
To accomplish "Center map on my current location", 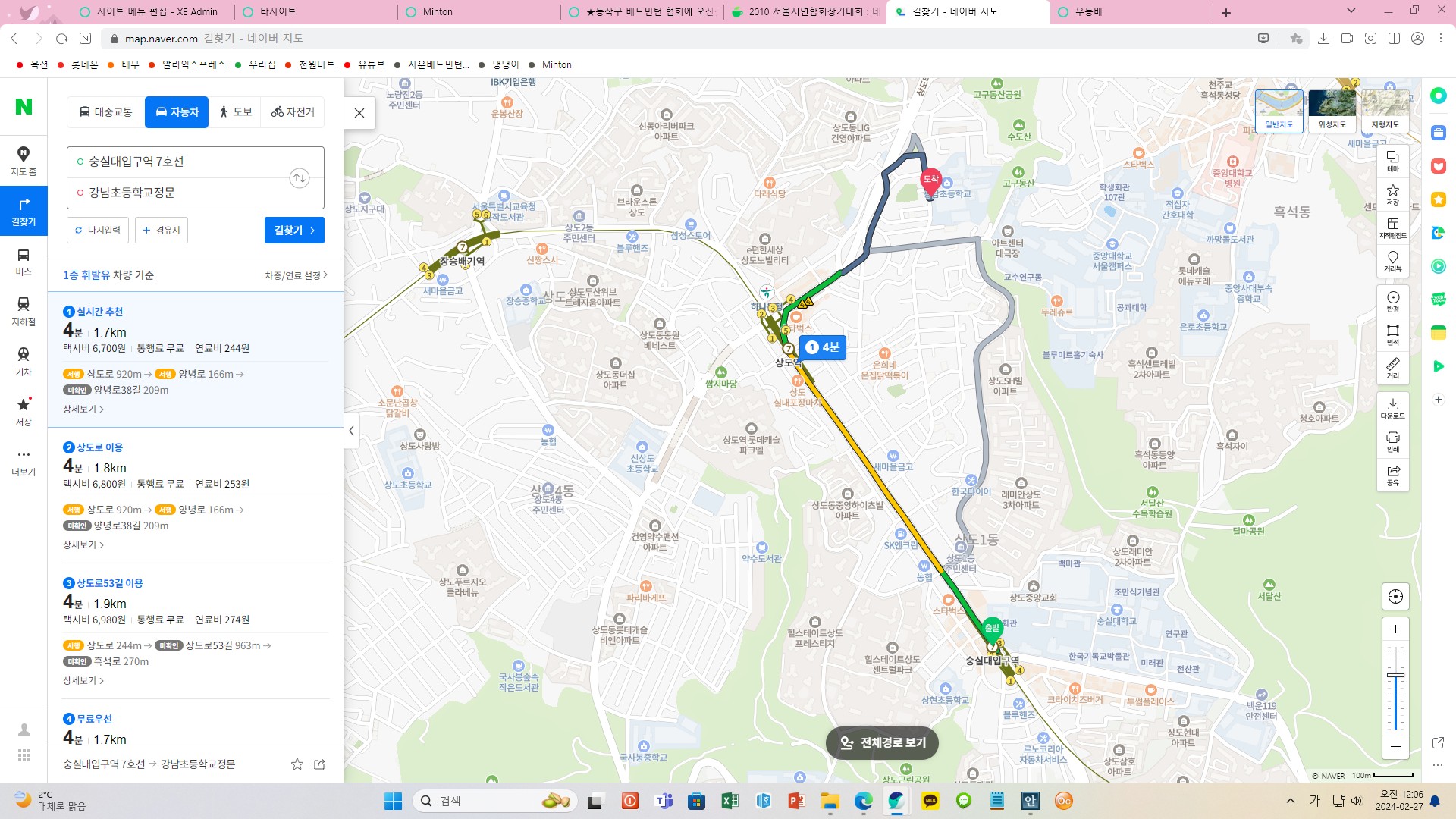I will pos(1395,596).
